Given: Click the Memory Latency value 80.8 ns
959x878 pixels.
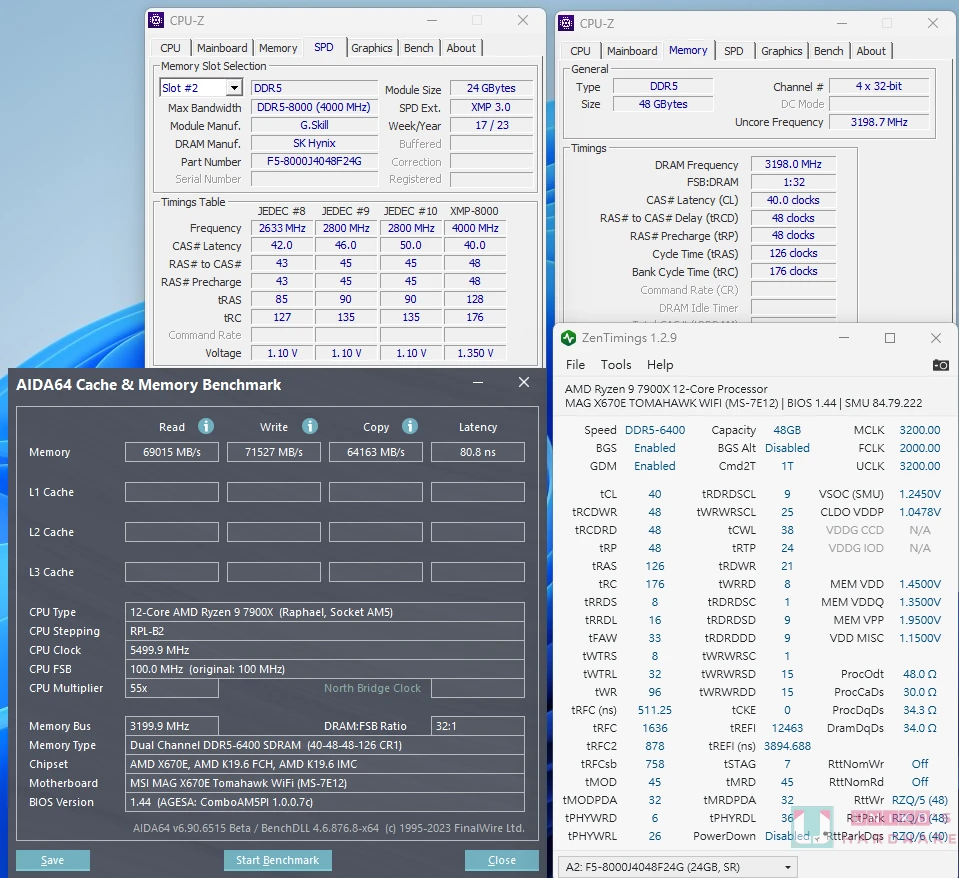Looking at the screenshot, I should click(x=478, y=452).
